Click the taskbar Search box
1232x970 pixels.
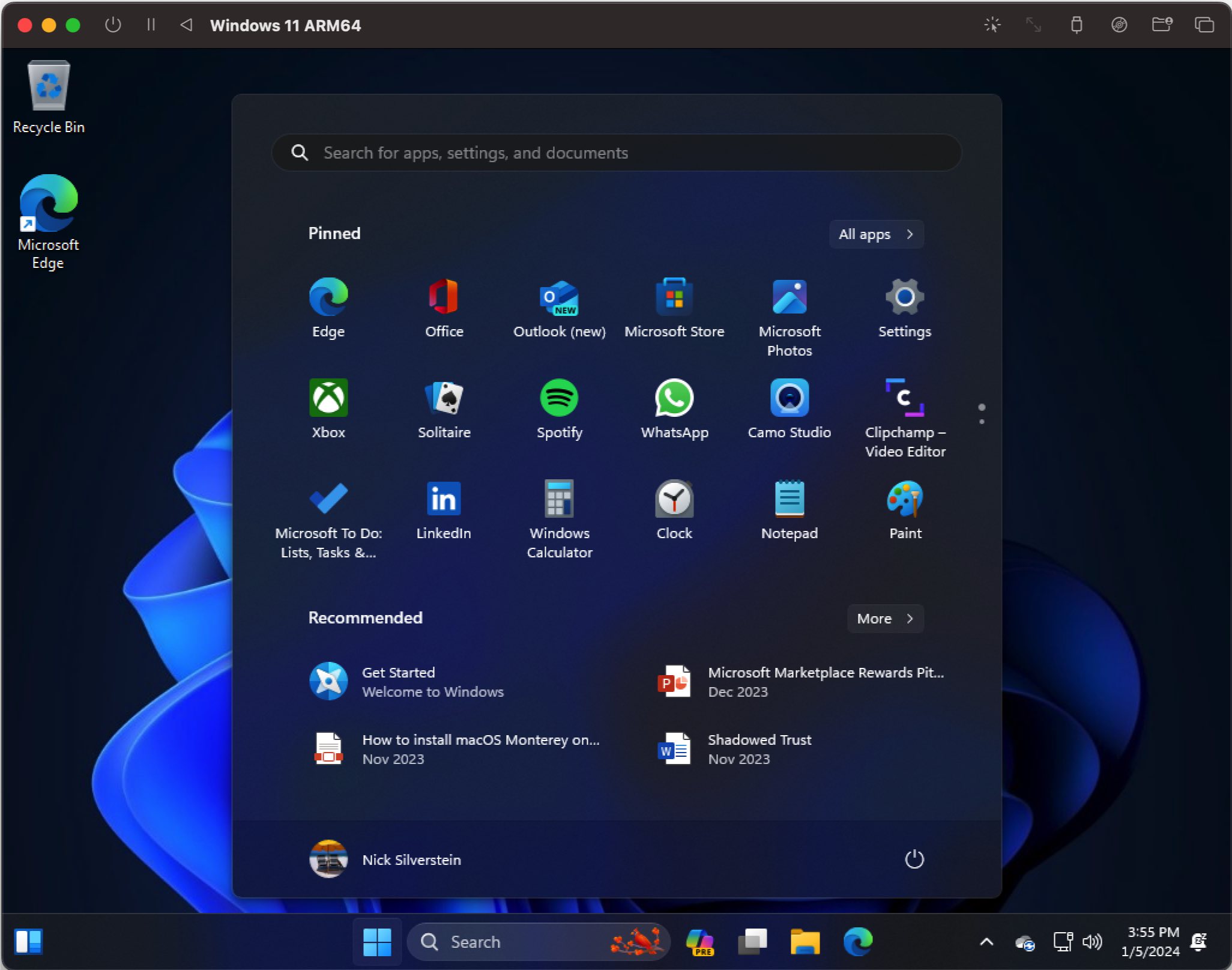coord(538,942)
